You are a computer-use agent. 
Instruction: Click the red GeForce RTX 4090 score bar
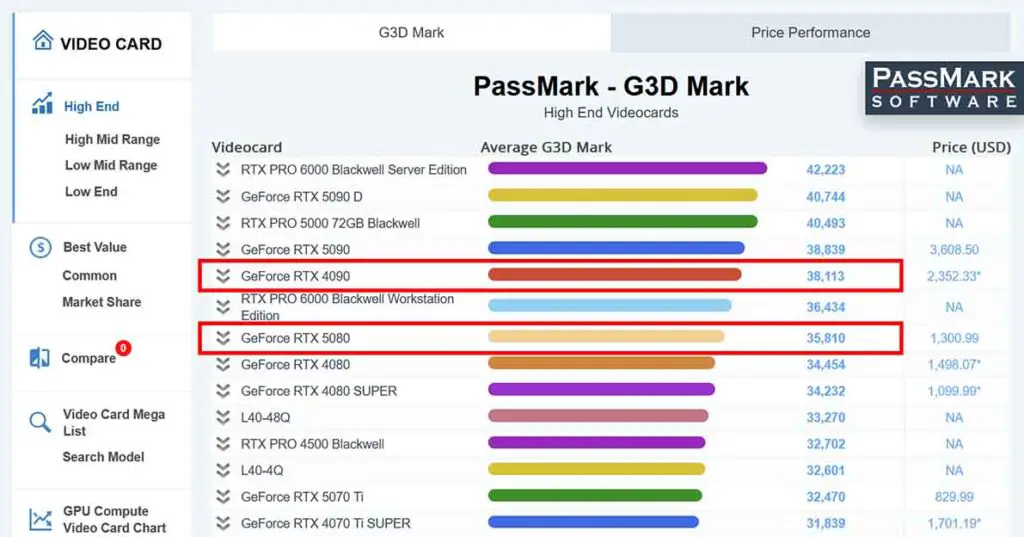point(614,275)
